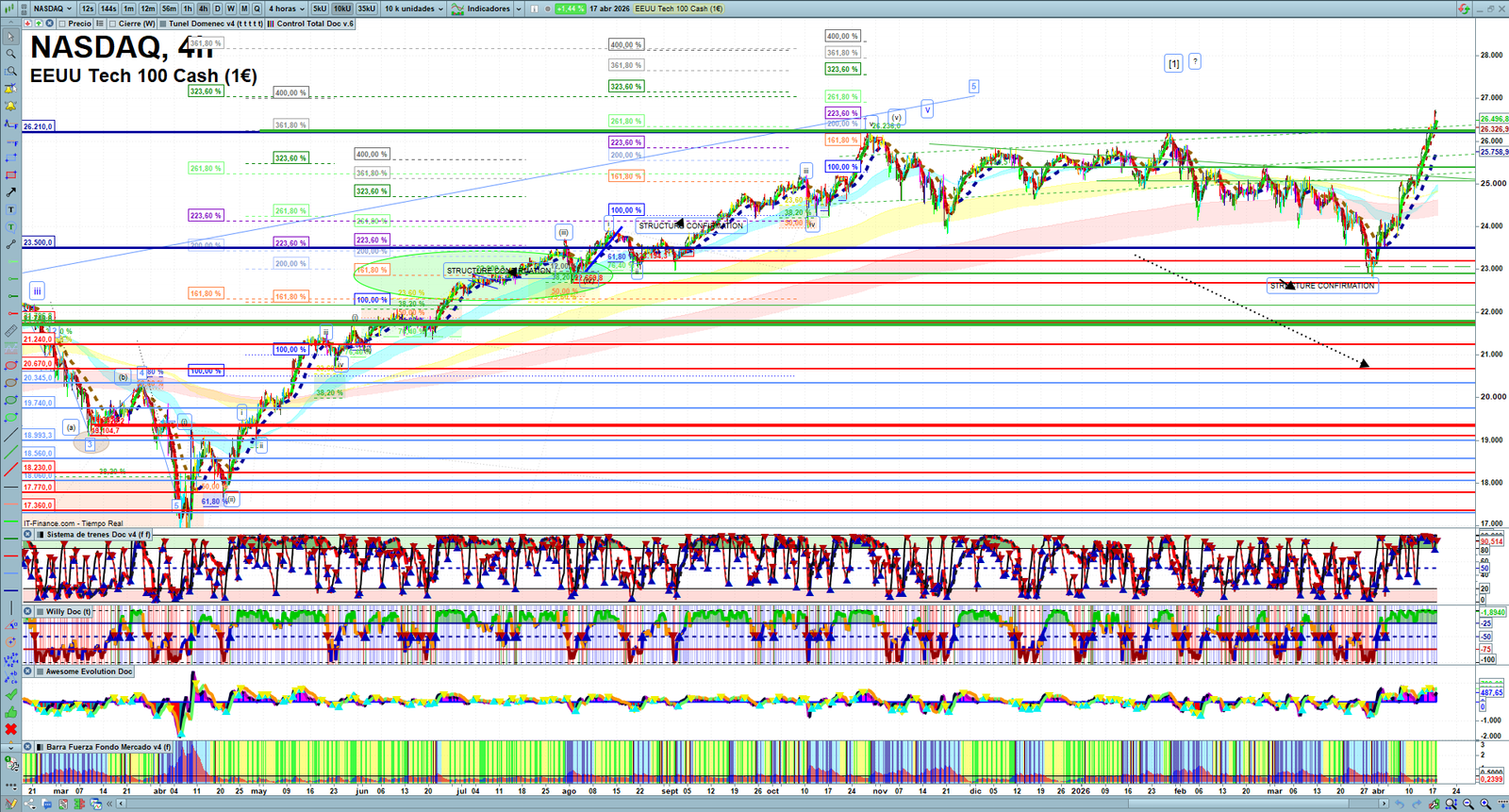The width and height of the screenshot is (1509, 812).
Task: Toggle the Tunel Domenec v4 indicator box
Action: 163,24
